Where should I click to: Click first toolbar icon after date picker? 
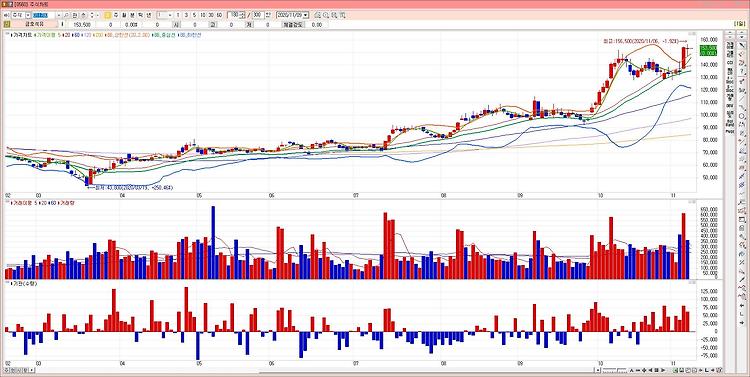pos(318,15)
